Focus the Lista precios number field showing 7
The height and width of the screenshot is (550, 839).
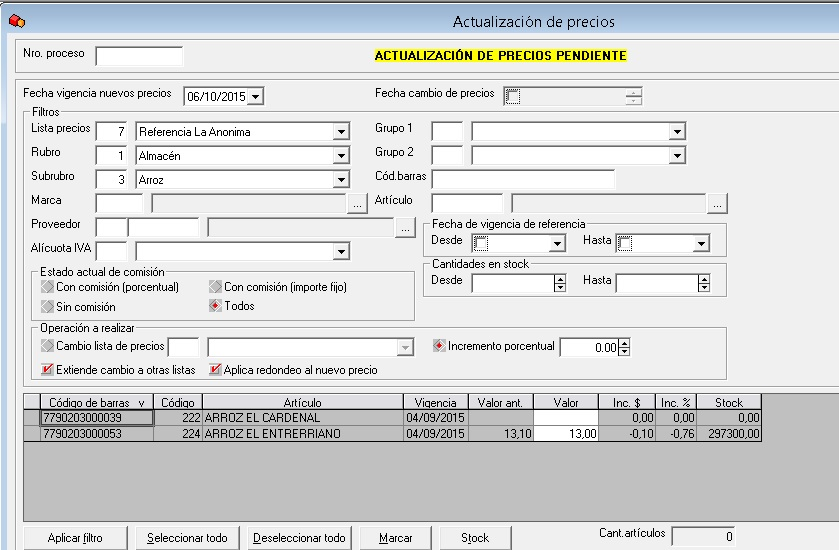[111, 131]
